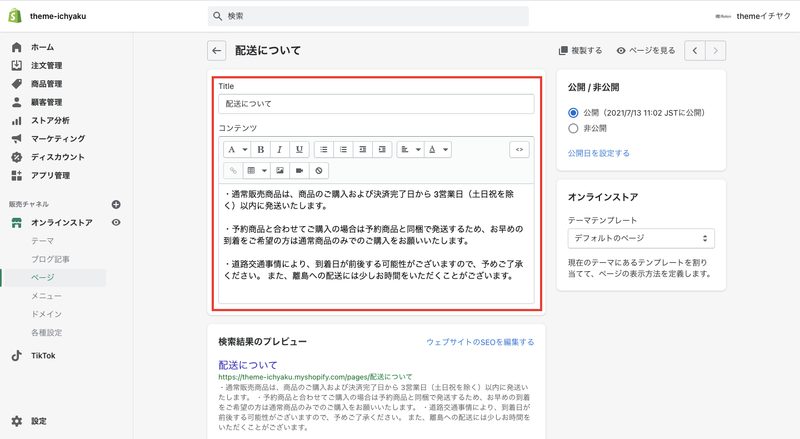Viewport: 800px width, 439px height.
Task: View online store via eye icon
Action: click(116, 222)
